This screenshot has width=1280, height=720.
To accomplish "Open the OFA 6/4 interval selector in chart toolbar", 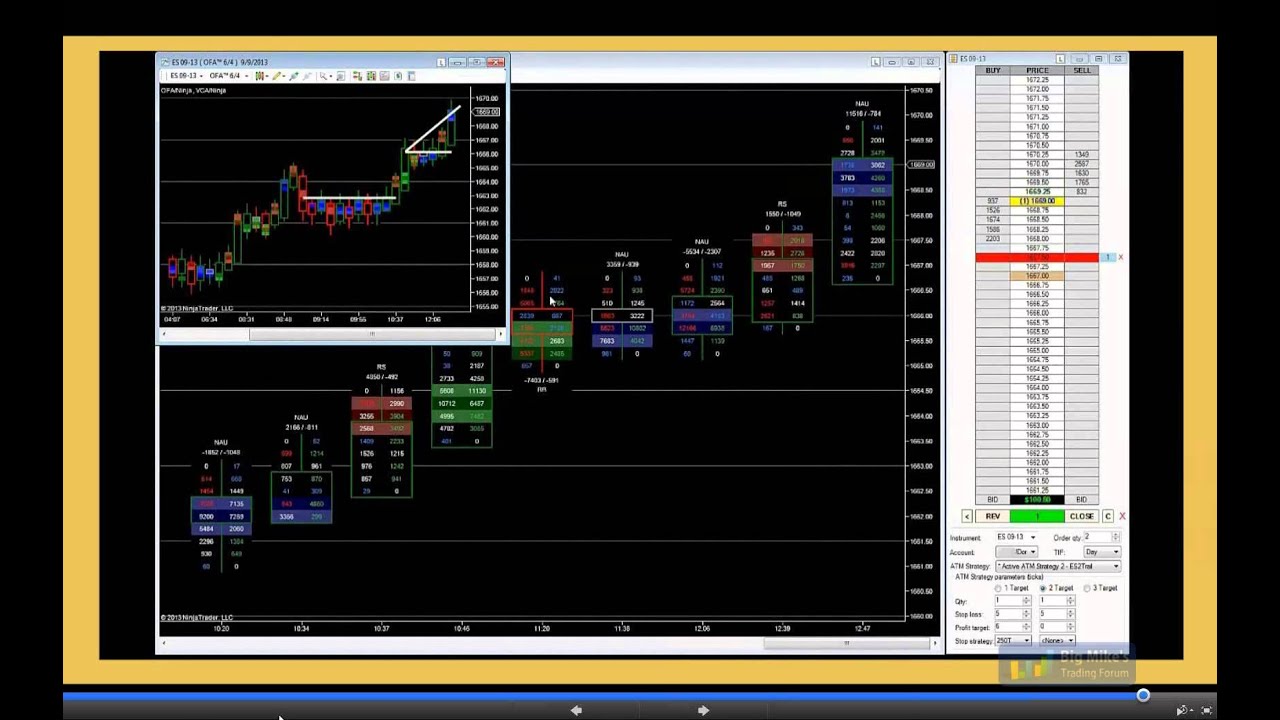I will 228,76.
